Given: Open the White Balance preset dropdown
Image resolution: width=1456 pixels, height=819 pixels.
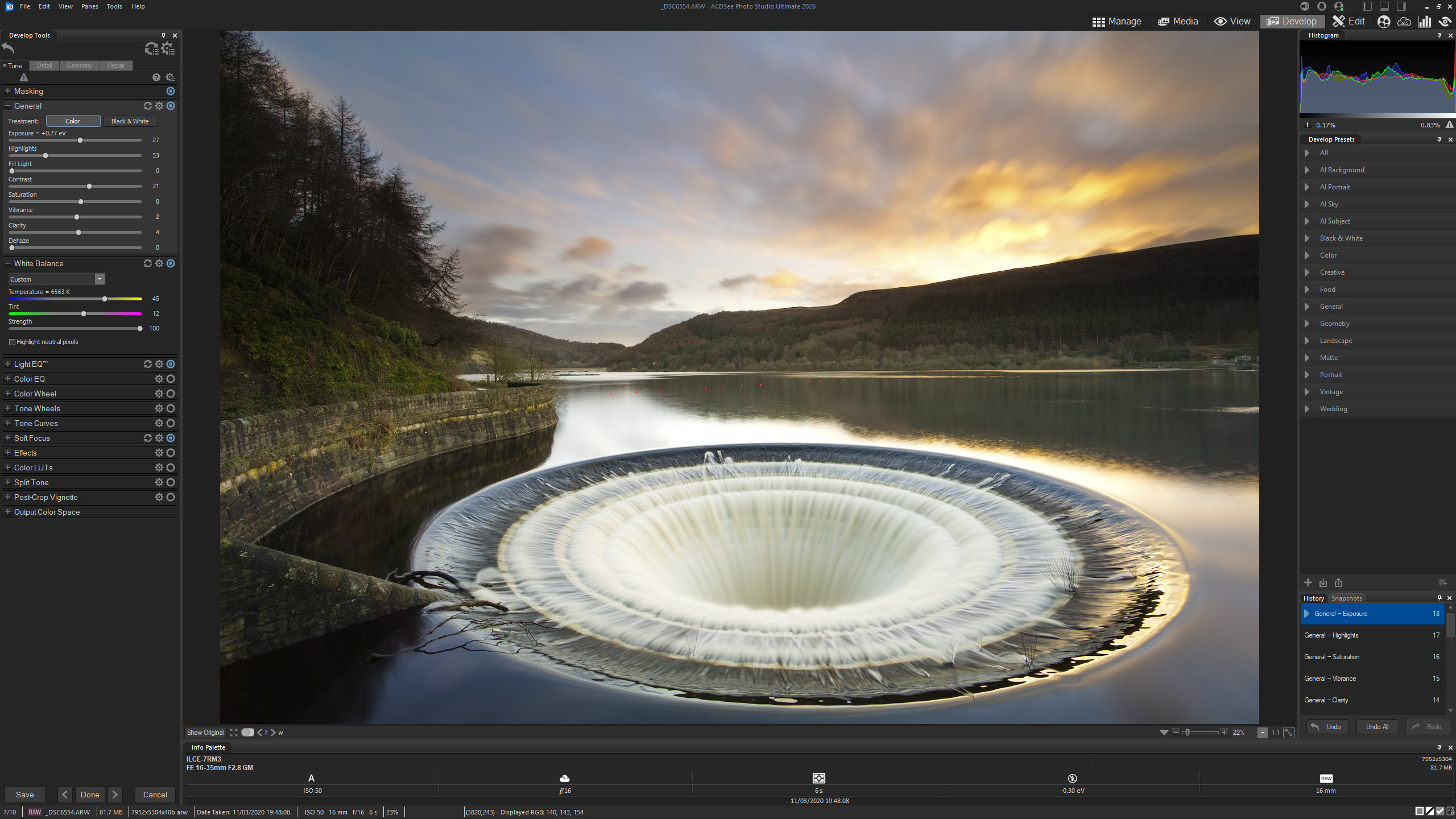Looking at the screenshot, I should coord(100,279).
